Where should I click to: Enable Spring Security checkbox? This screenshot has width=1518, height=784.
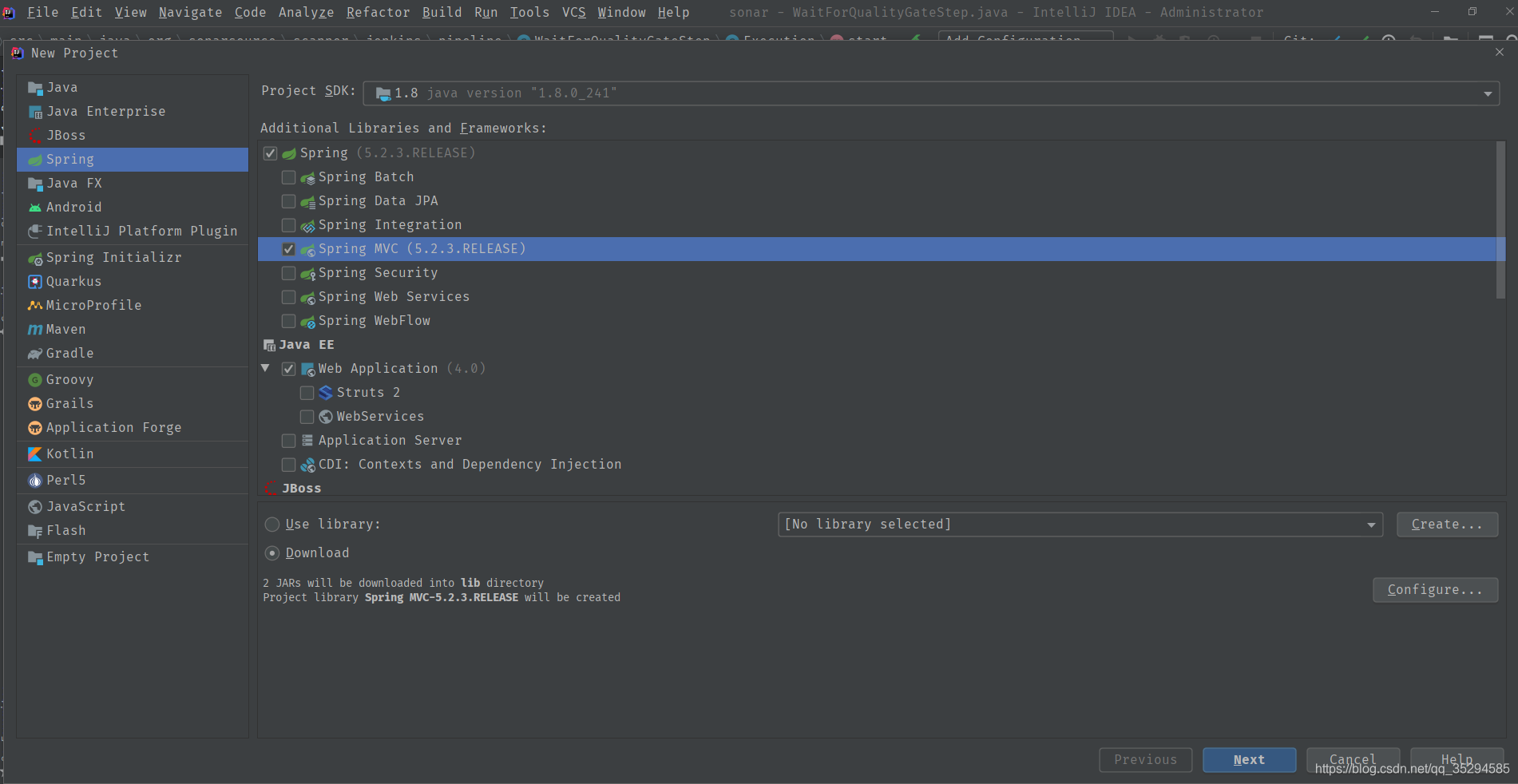tap(289, 273)
